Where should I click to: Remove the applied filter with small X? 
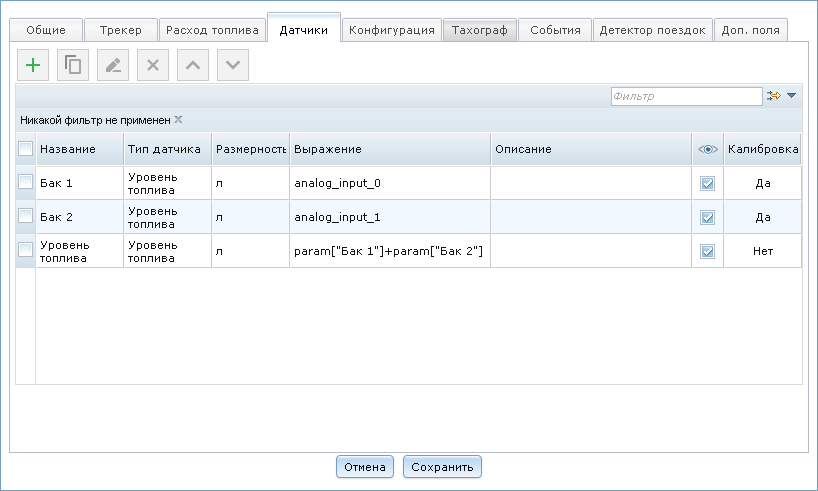[x=178, y=119]
